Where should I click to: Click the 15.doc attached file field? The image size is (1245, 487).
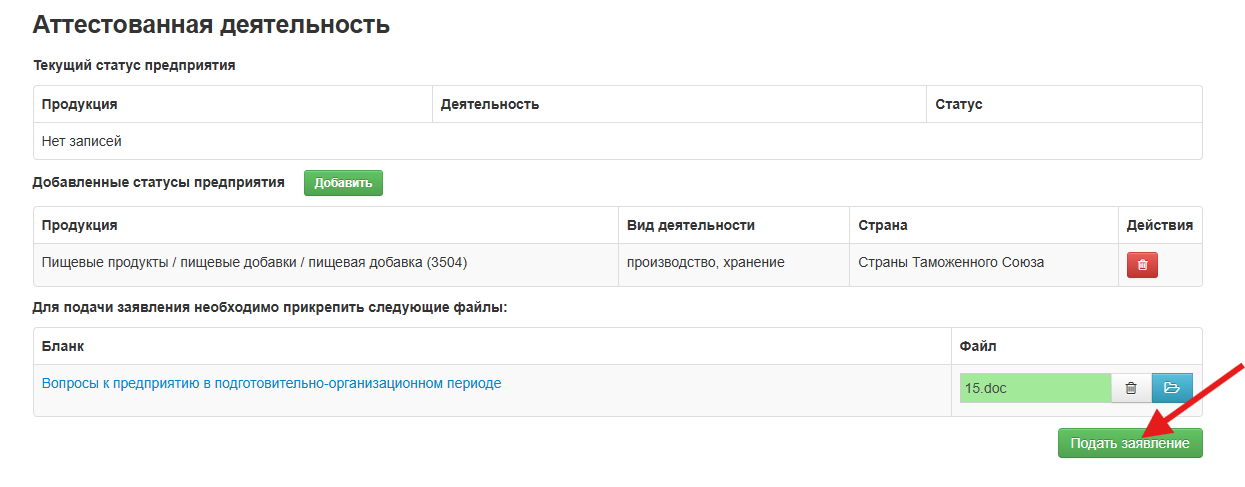[x=1034, y=388]
